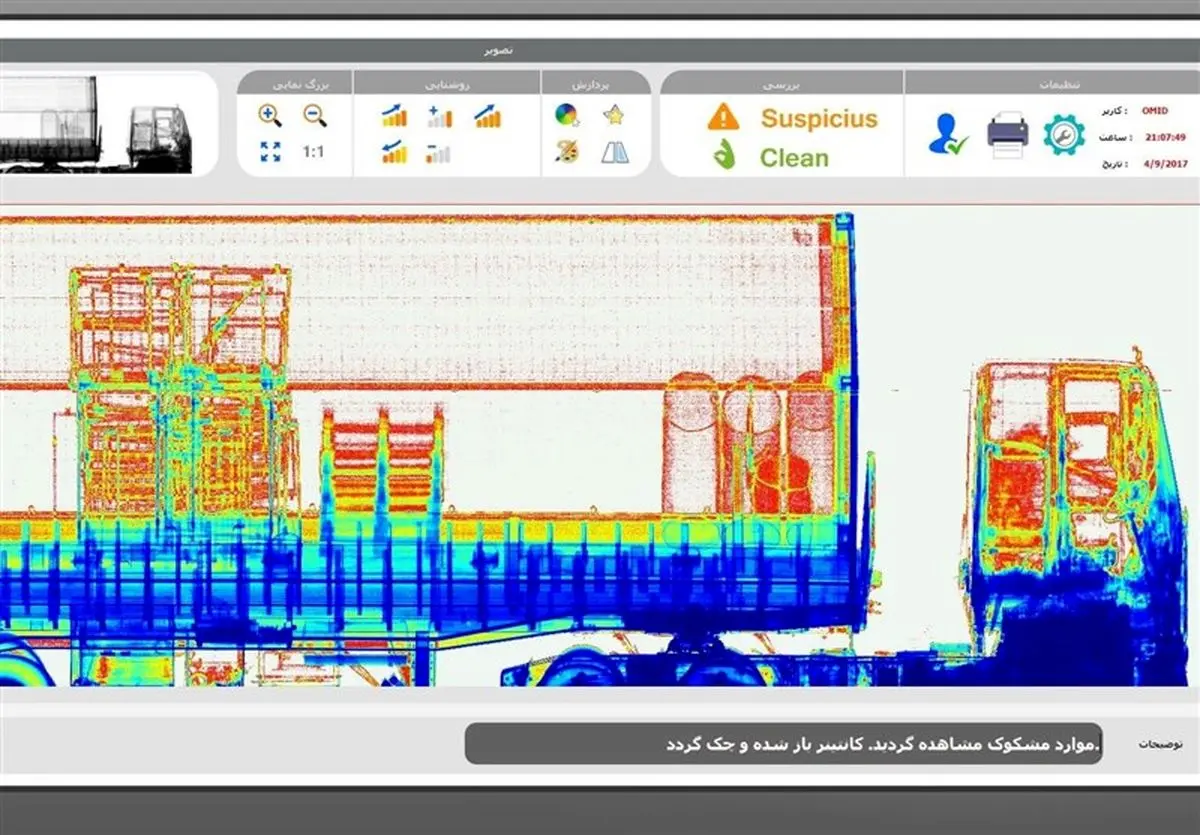The height and width of the screenshot is (835, 1200).
Task: Click the توضیحات description label
Action: pyautogui.click(x=1161, y=745)
